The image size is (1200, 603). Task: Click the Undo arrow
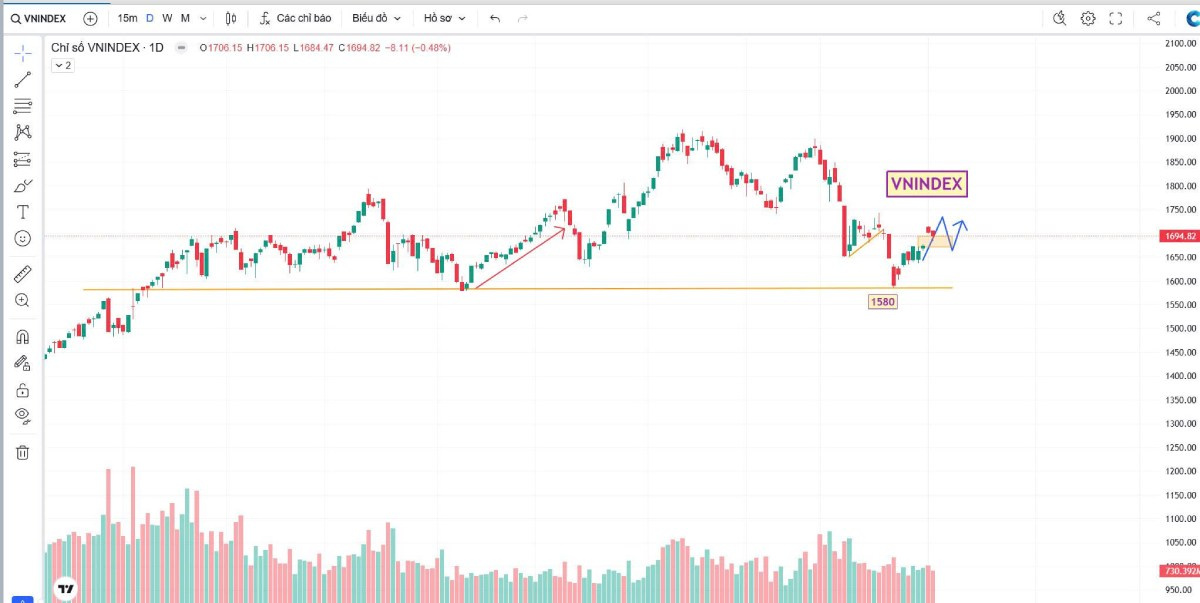(x=495, y=17)
